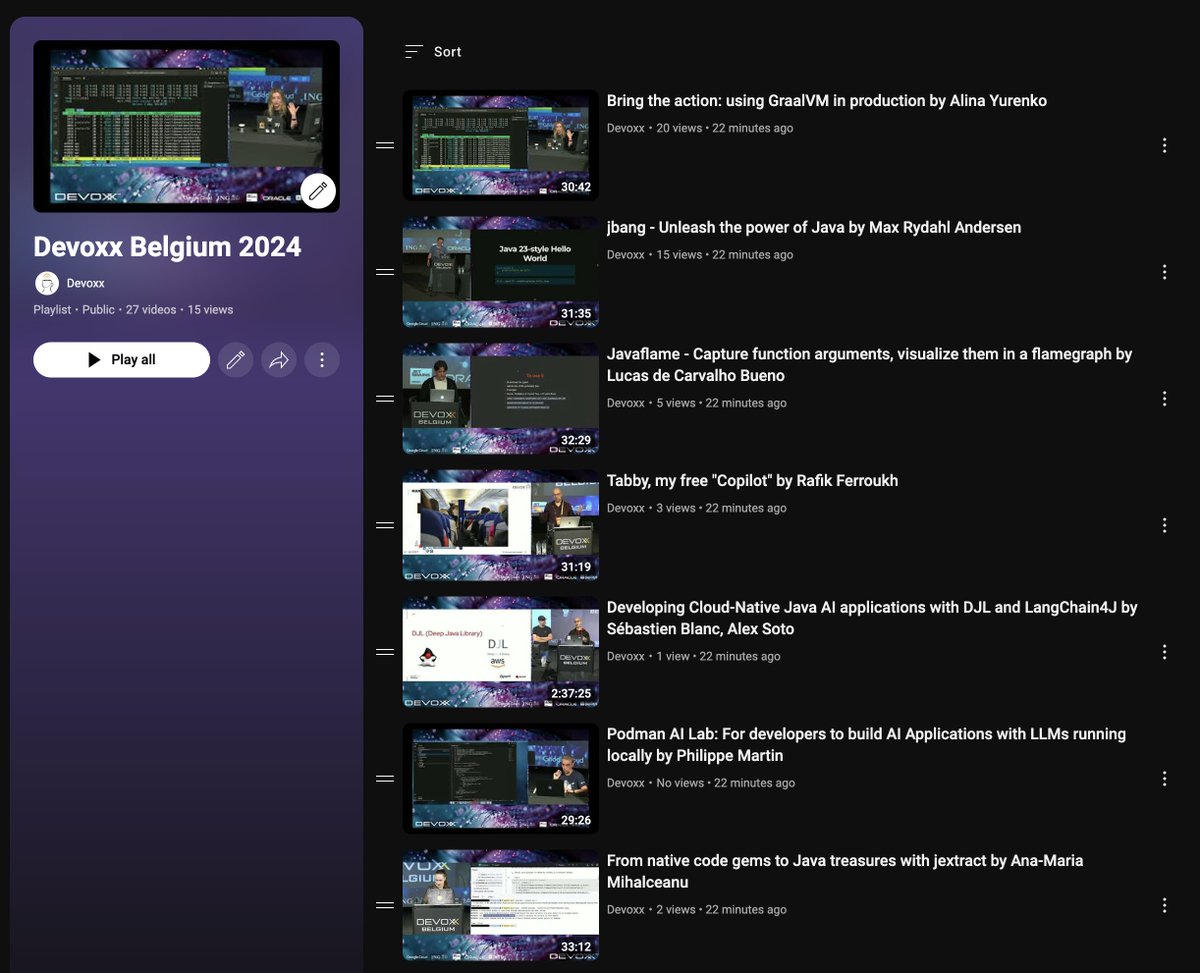
Task: Click the 32:29 Javaflame video thumbnail
Action: point(500,399)
